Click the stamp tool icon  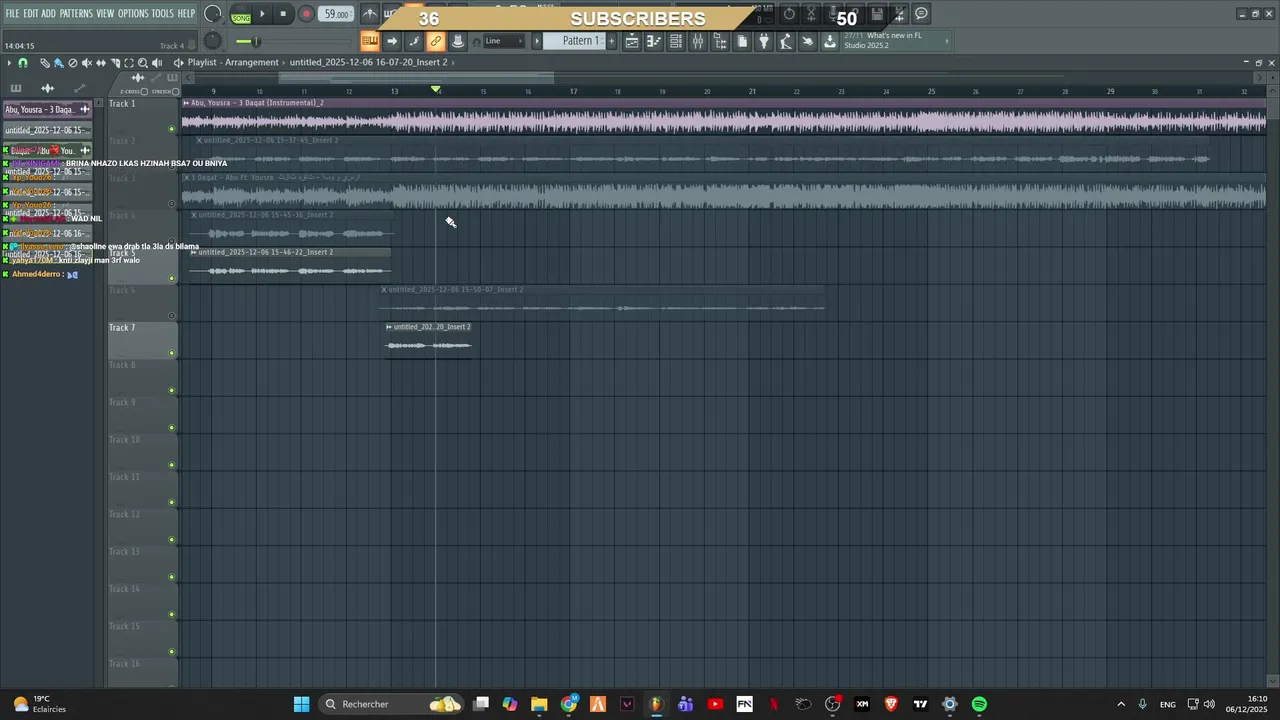(x=458, y=41)
